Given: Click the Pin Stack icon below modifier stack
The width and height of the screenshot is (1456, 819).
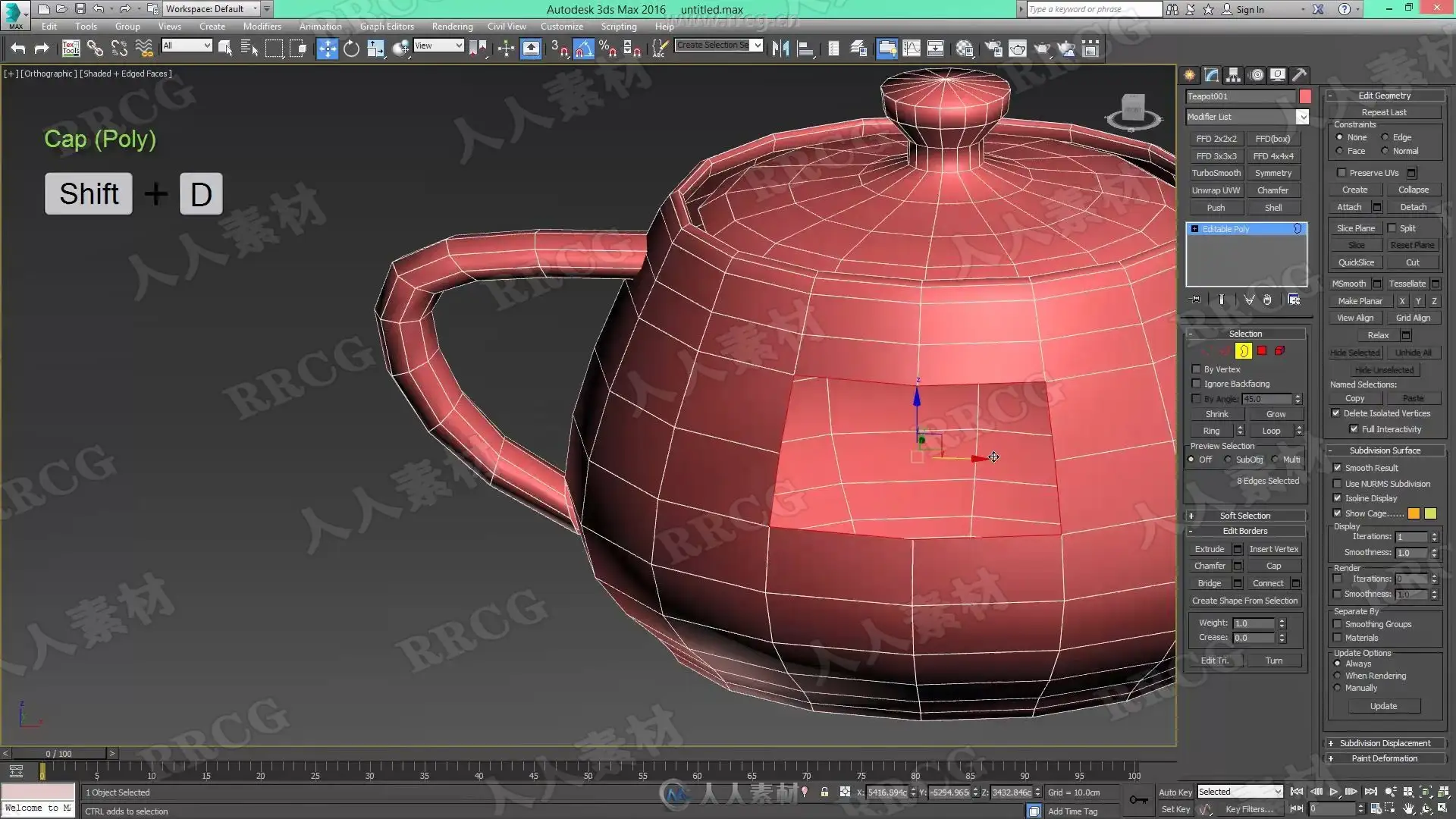Looking at the screenshot, I should pos(1196,300).
